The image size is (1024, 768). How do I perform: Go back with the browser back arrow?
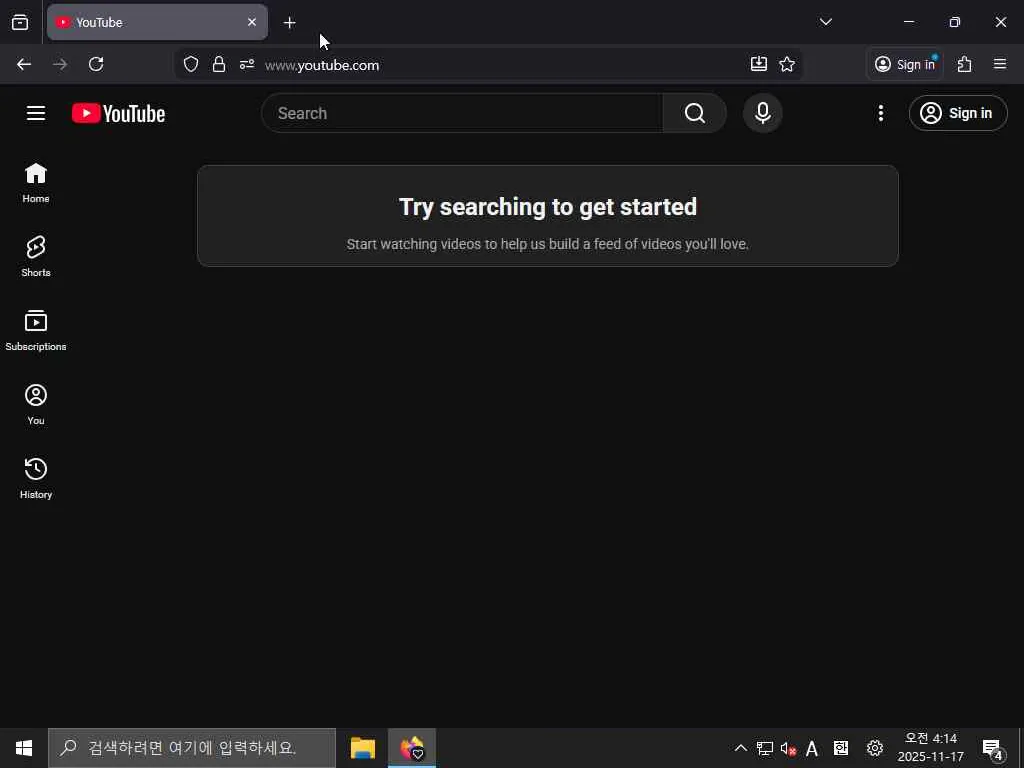[x=24, y=64]
